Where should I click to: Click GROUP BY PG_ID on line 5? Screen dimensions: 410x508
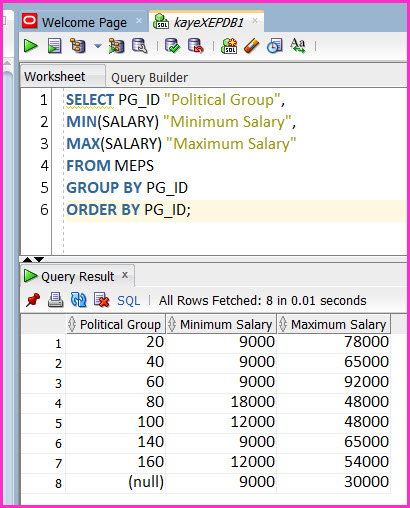click(x=127, y=188)
